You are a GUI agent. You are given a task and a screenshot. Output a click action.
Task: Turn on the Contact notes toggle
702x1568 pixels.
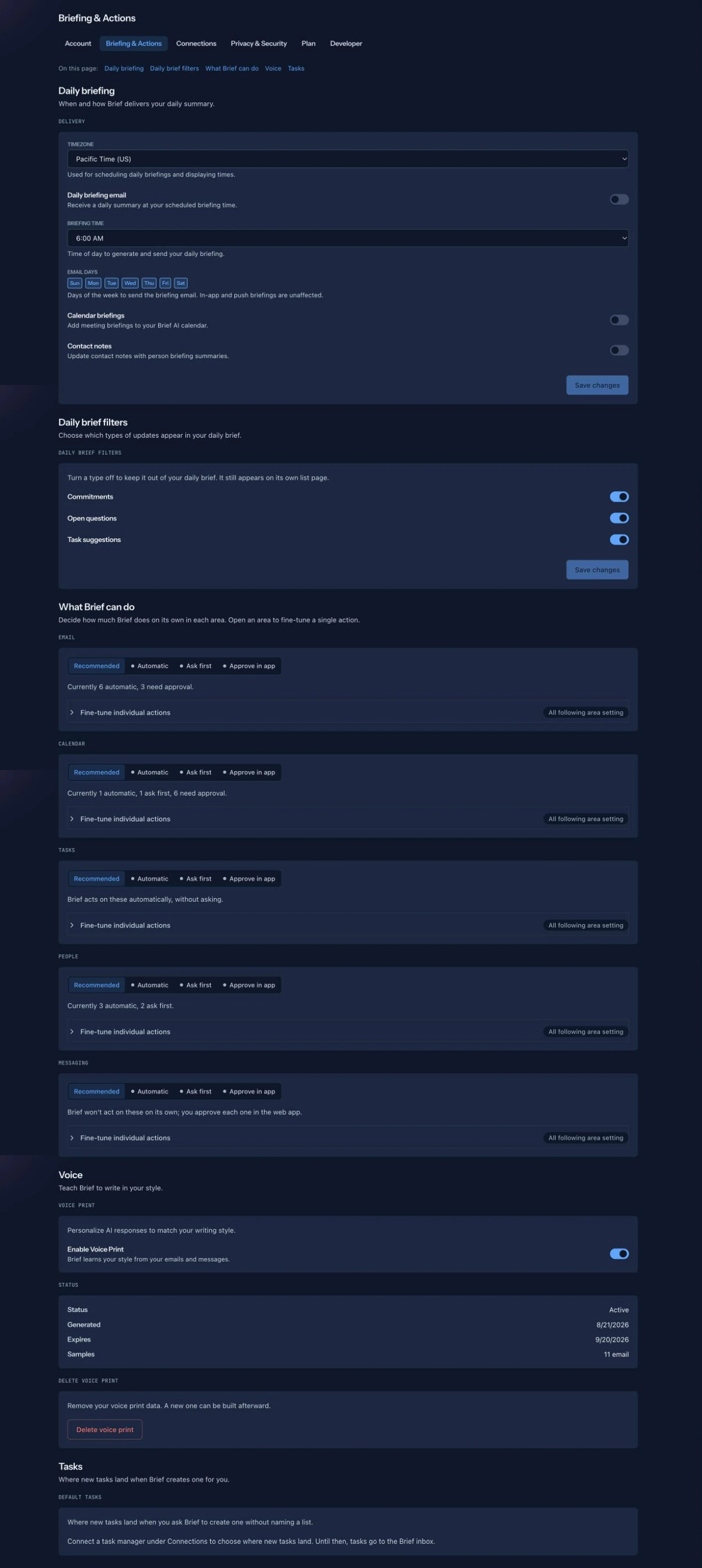click(619, 351)
